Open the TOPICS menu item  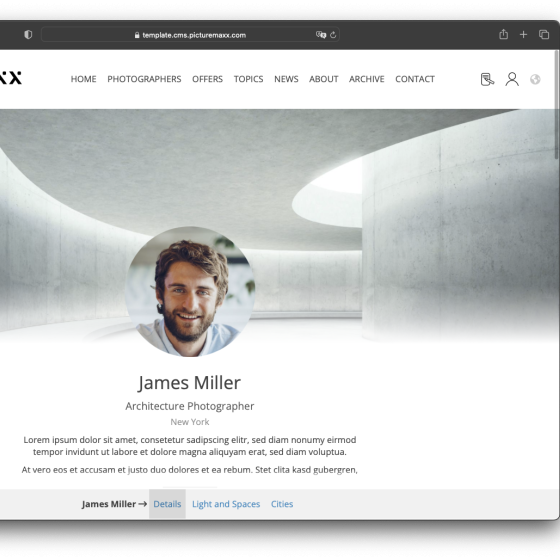pyautogui.click(x=249, y=79)
